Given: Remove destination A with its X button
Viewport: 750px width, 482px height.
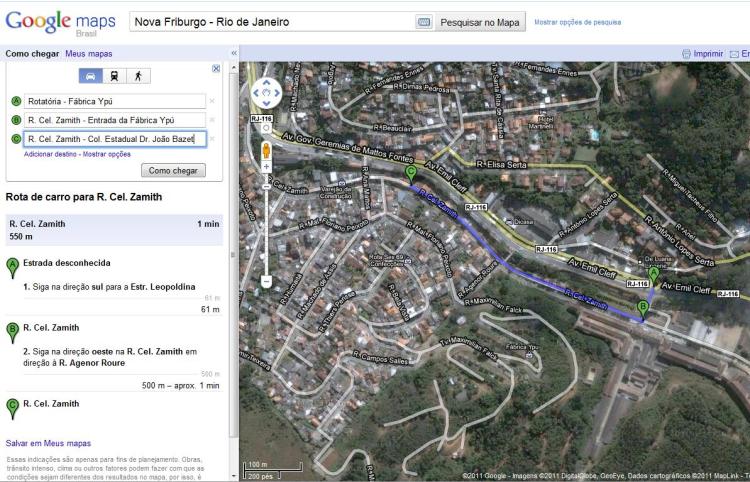Looking at the screenshot, I should pyautogui.click(x=212, y=101).
